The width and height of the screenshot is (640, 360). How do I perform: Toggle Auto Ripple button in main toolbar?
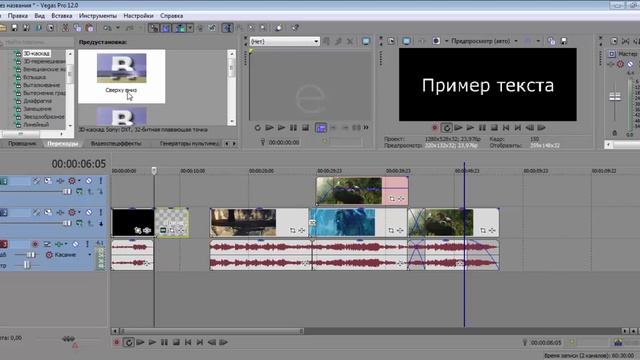point(180,28)
